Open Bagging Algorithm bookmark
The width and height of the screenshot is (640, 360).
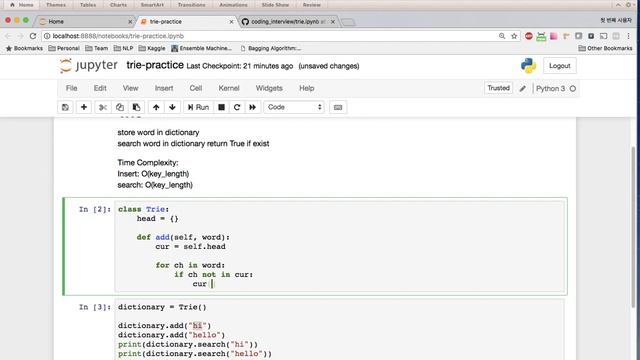coord(271,48)
